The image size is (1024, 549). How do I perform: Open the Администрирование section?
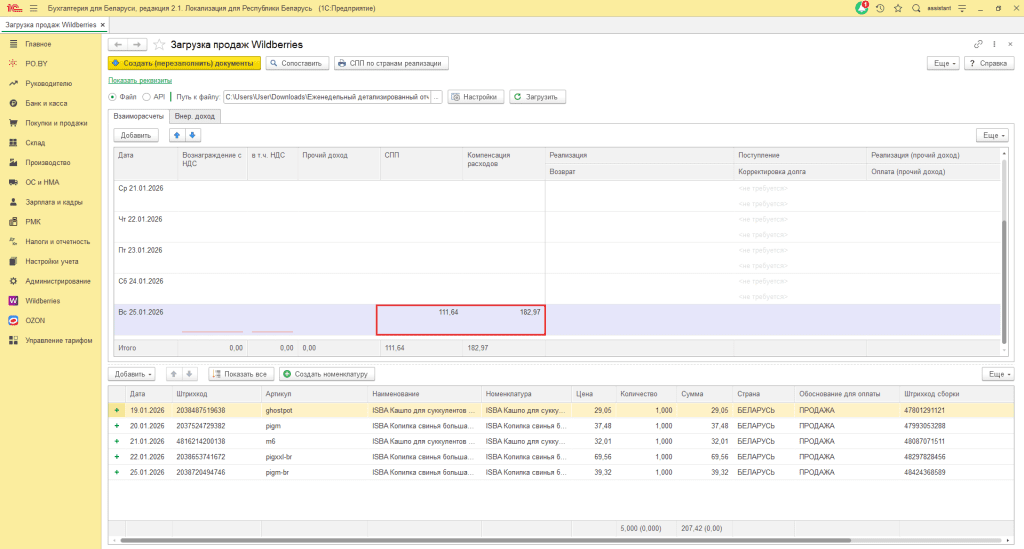coord(57,281)
